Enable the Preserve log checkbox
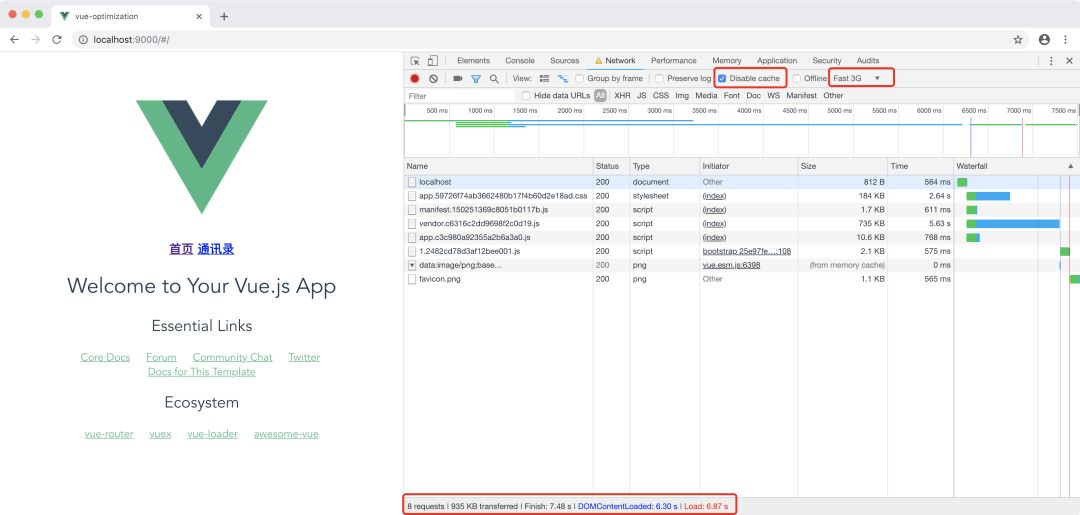This screenshot has height=515, width=1080. (660, 78)
